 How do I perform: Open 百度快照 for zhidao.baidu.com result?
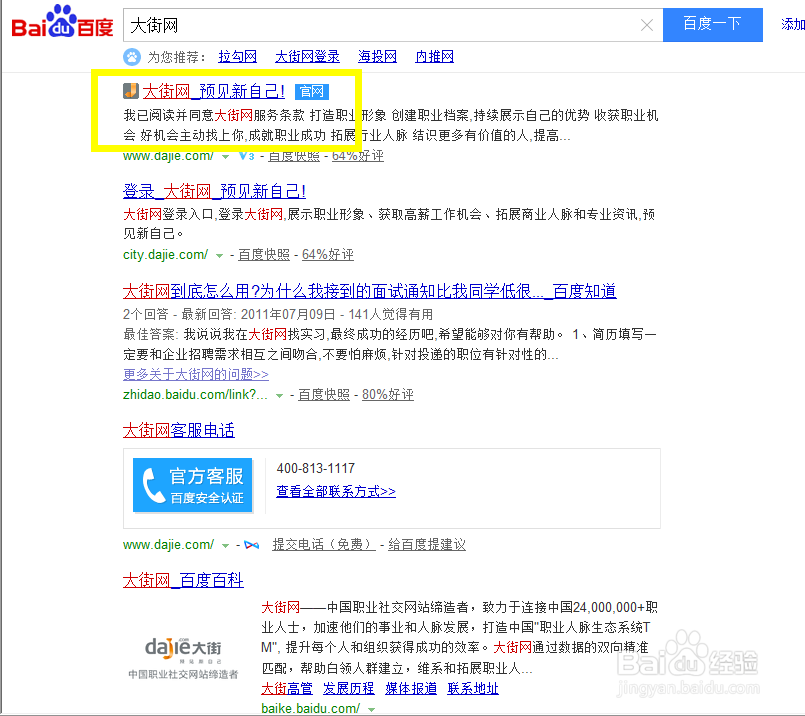point(324,395)
